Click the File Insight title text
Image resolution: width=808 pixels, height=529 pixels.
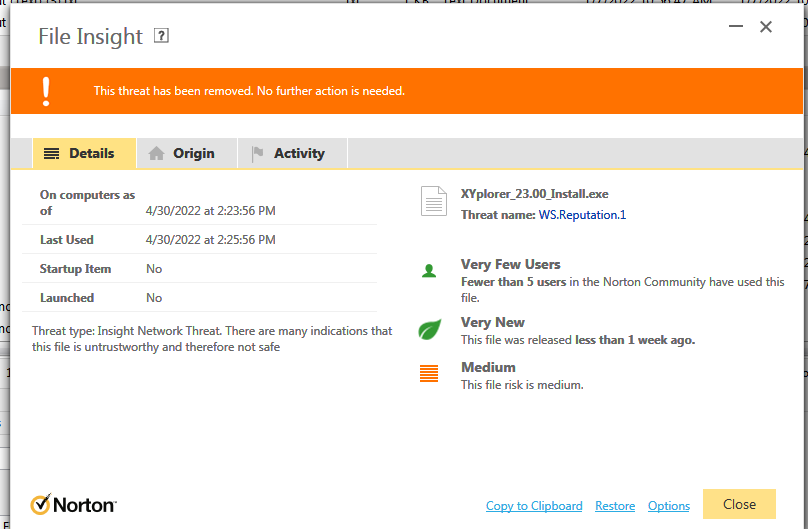point(90,36)
